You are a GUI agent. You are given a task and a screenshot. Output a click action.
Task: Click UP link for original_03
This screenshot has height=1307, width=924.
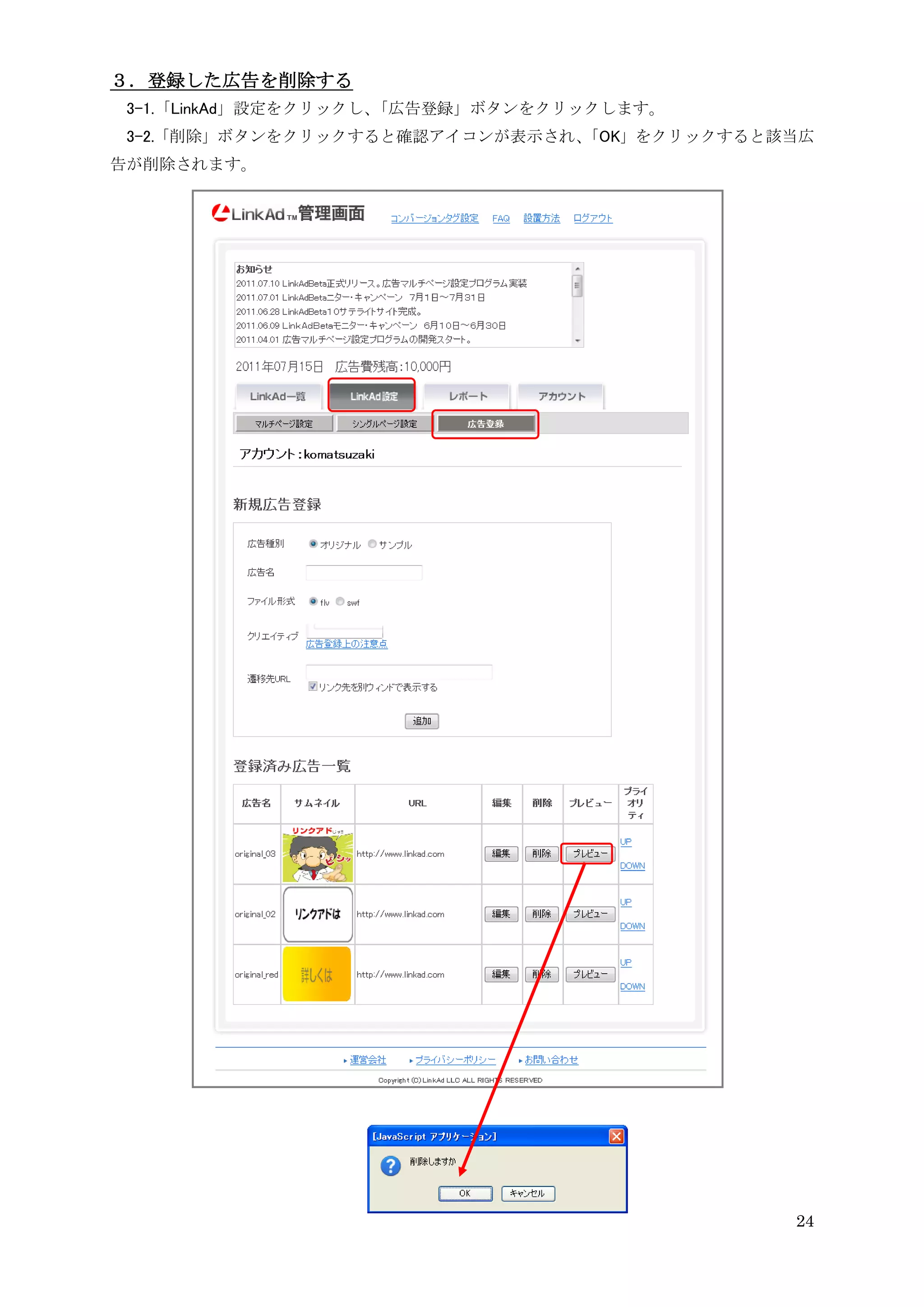coord(626,842)
